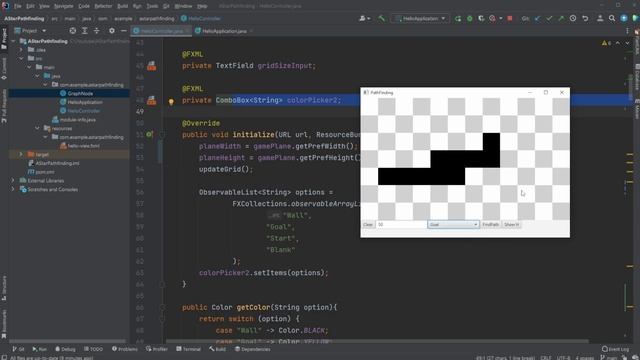Open the Dependencies tool window

point(253,349)
